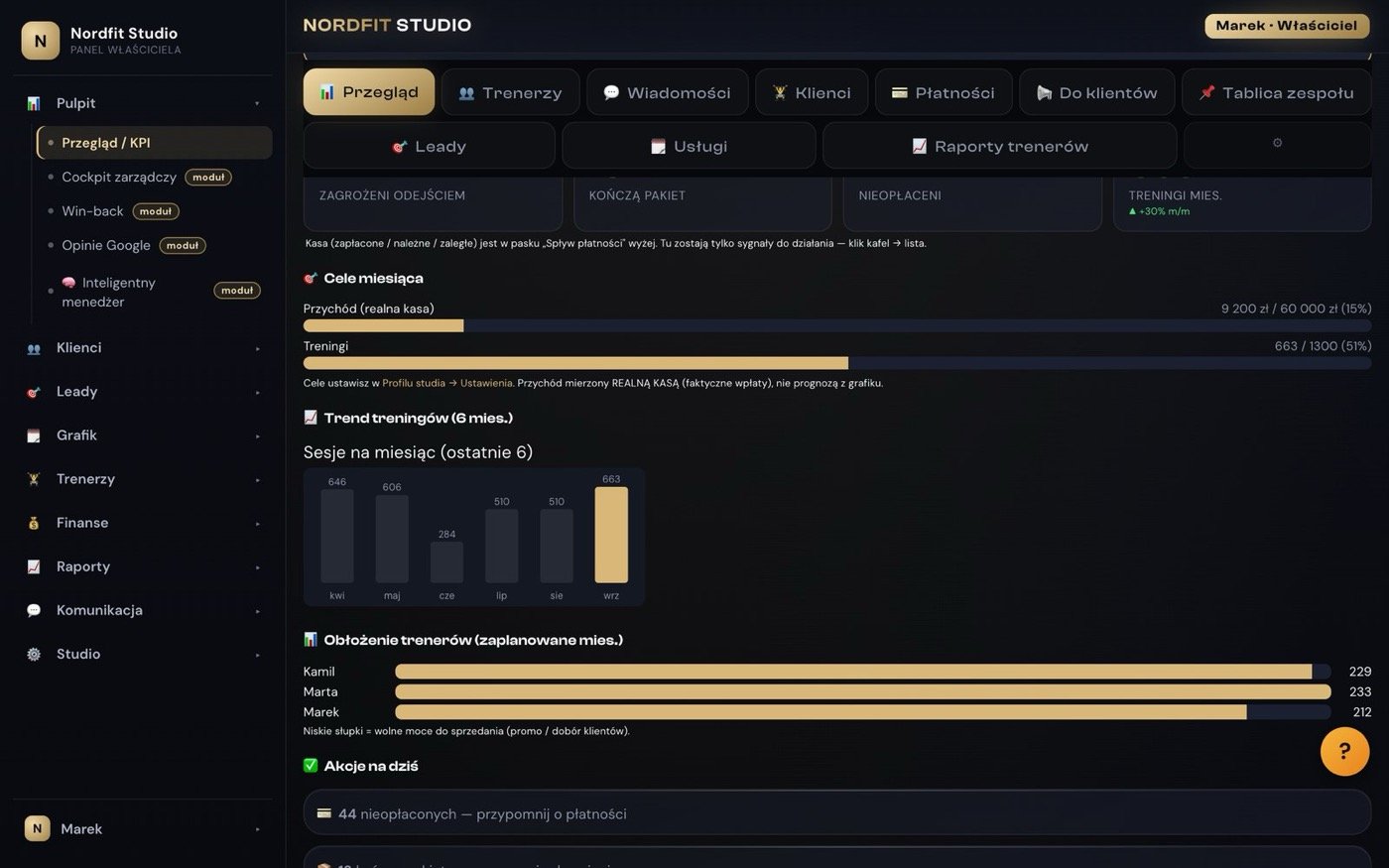Viewport: 1389px width, 868px height.
Task: Click the Komunikacja speech bubble icon
Action: [34, 610]
